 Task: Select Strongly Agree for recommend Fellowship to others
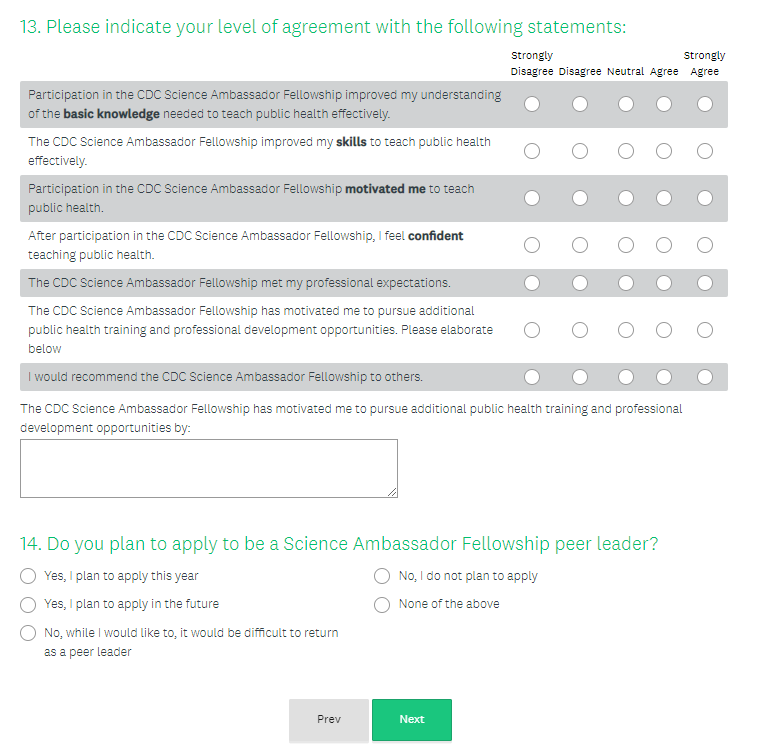coord(705,377)
